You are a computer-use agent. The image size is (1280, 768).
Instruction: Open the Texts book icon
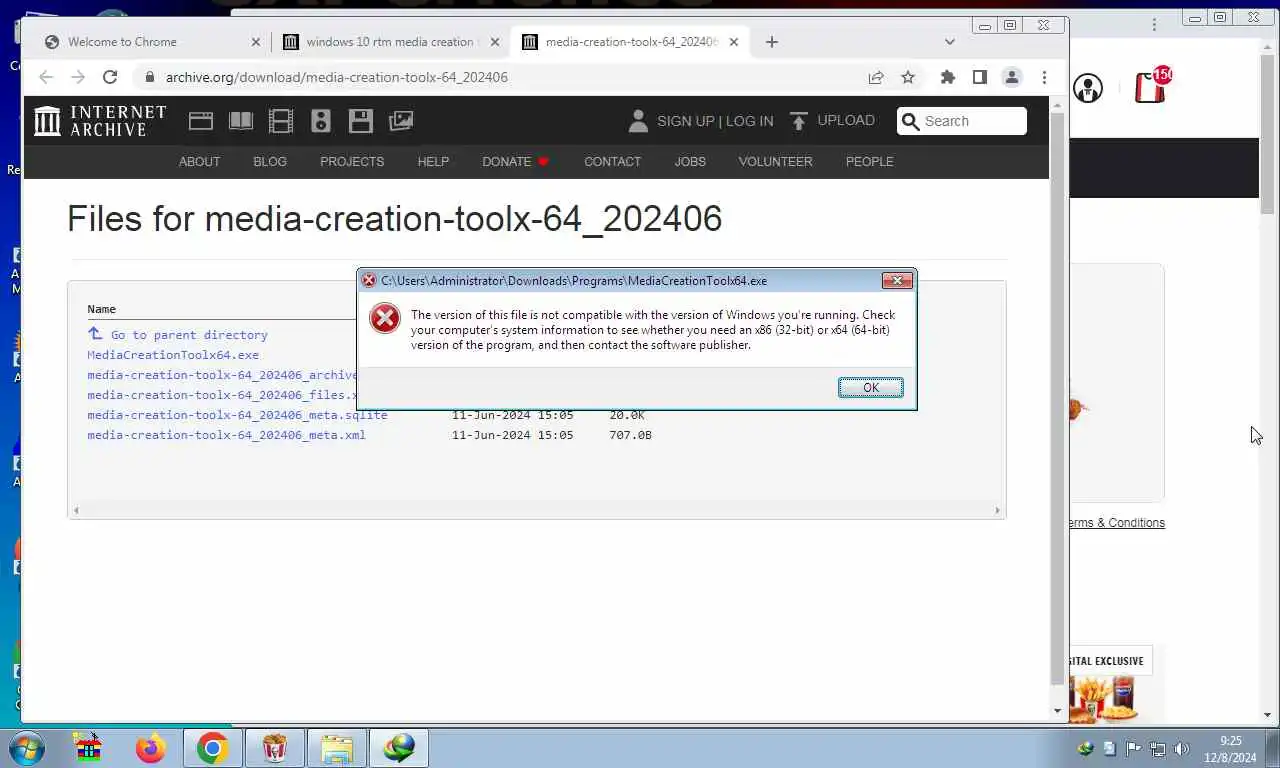[x=241, y=121]
